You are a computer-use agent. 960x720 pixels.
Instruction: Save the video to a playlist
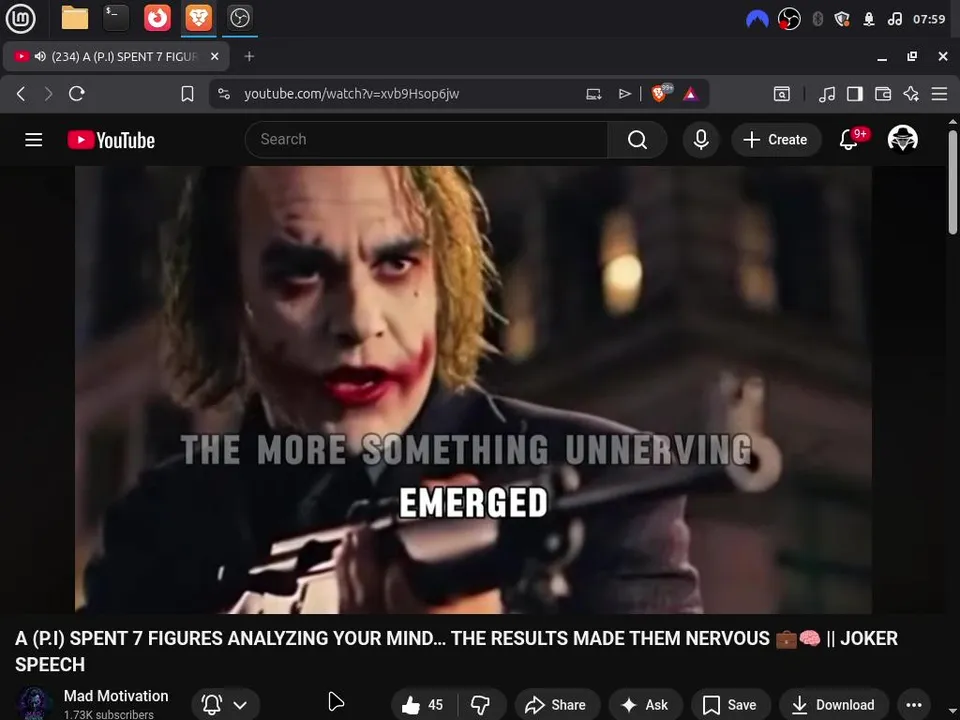[730, 705]
